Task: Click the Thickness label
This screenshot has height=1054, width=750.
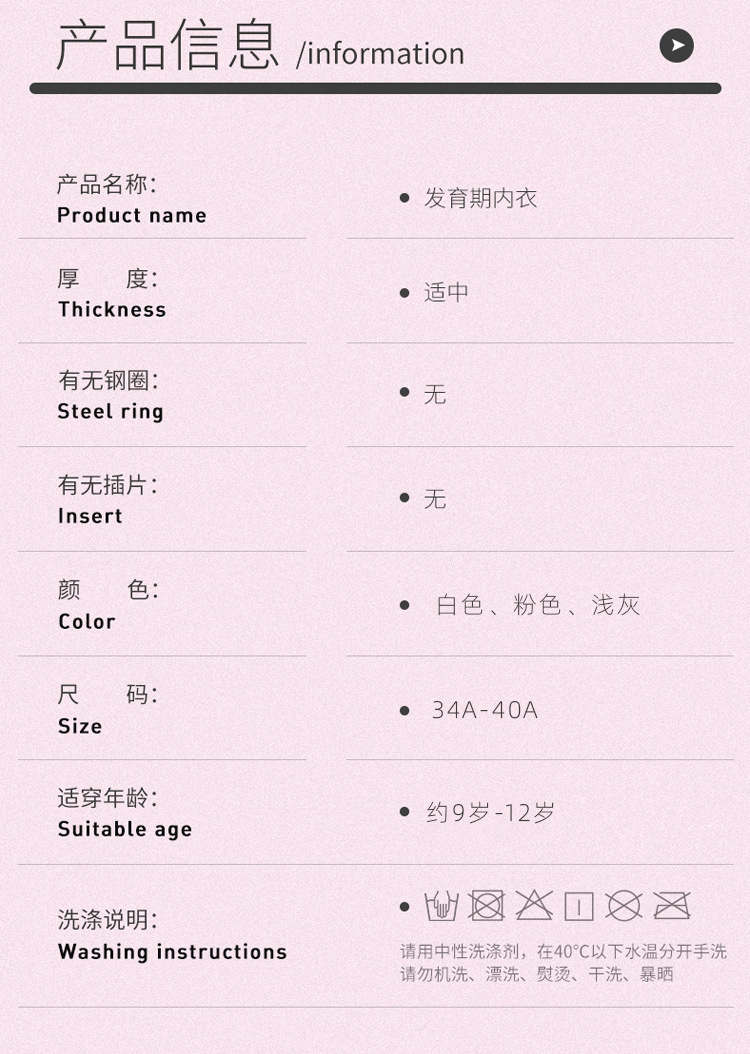Action: (x=112, y=309)
